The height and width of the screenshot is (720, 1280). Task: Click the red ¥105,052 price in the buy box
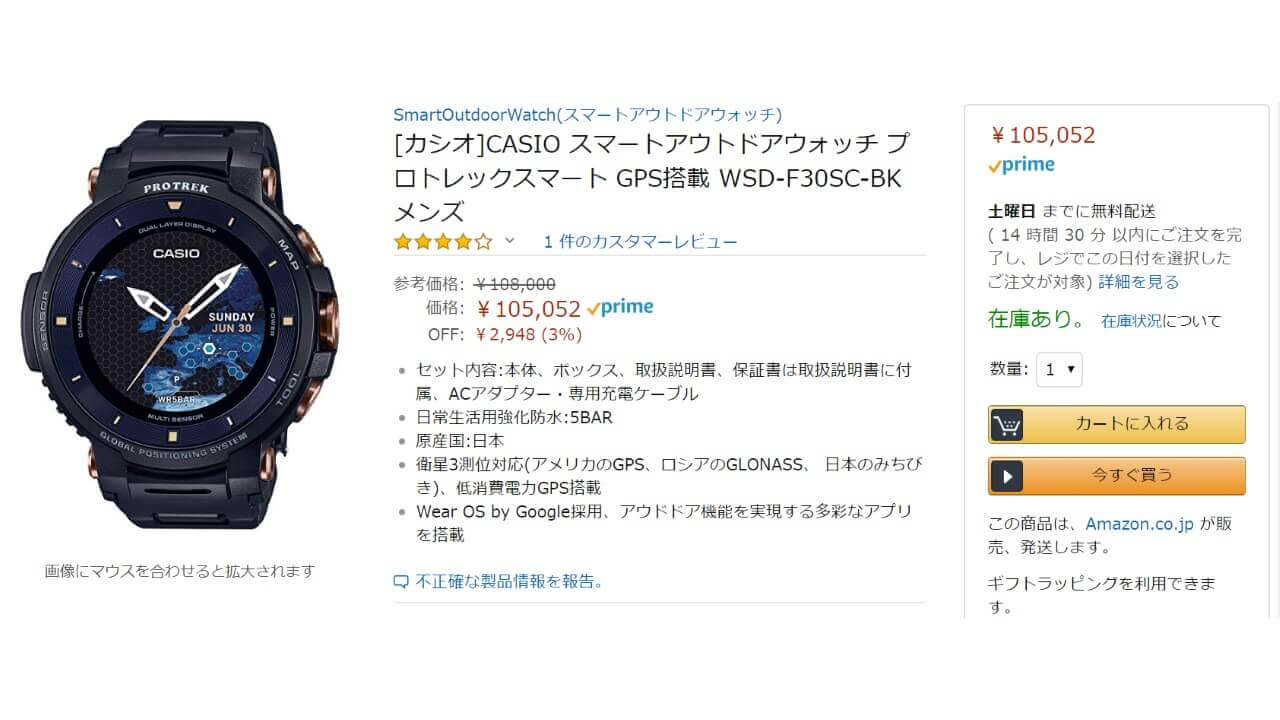click(1042, 135)
